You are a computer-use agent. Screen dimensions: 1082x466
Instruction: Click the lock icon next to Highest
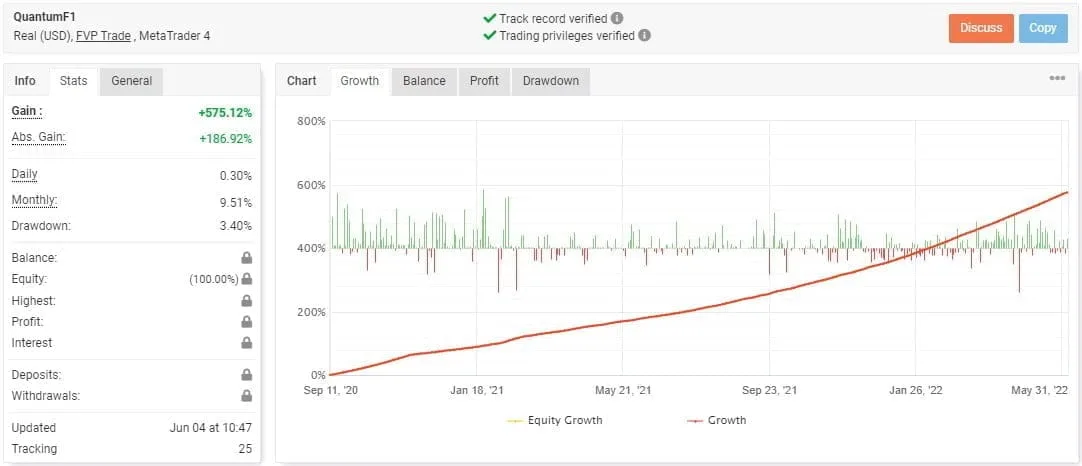[246, 301]
